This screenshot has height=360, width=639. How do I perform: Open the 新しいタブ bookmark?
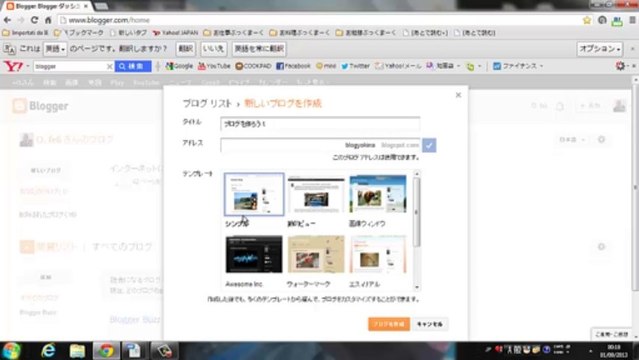128,33
